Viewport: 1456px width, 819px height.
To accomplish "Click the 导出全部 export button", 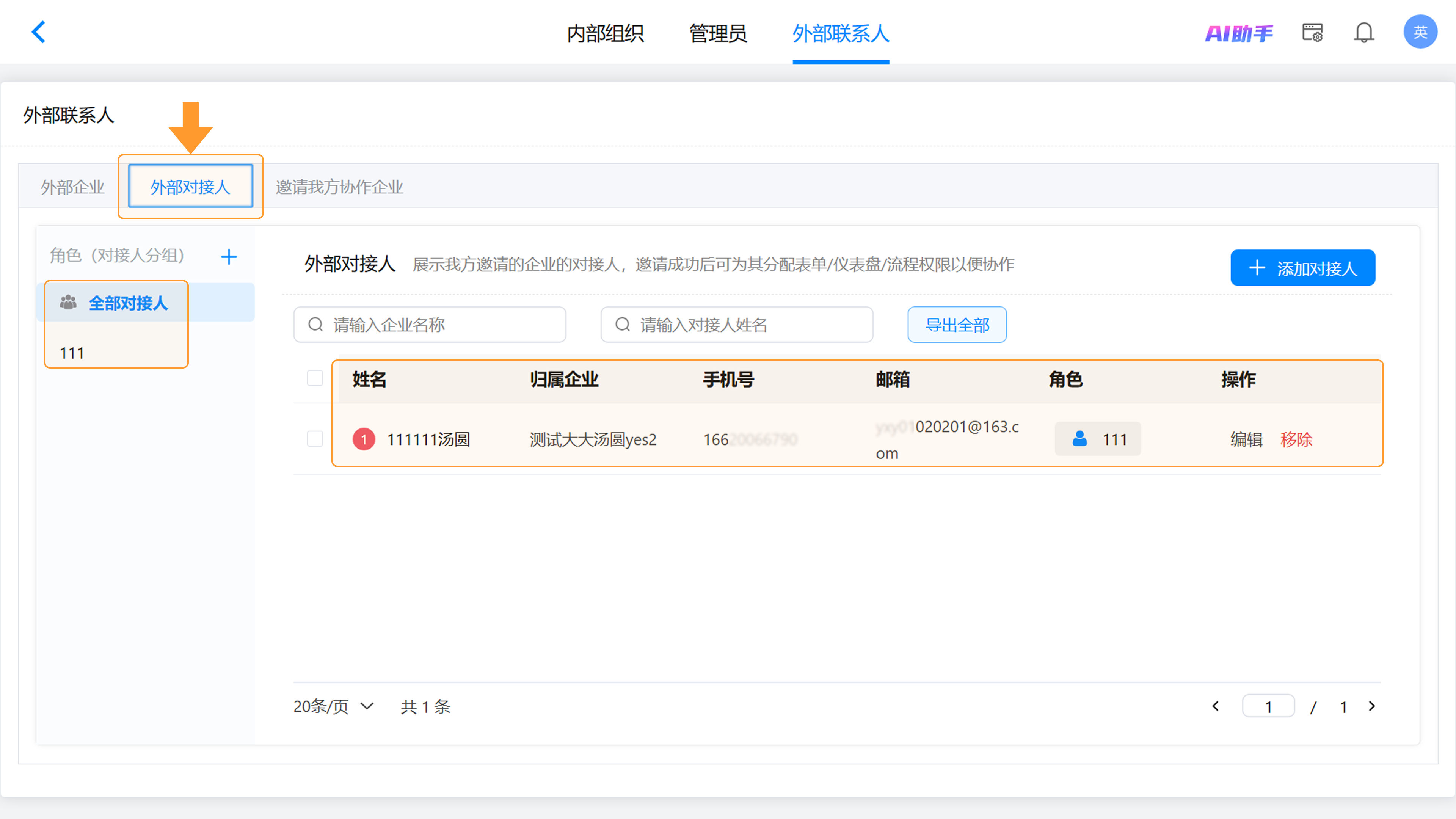I will pos(957,325).
